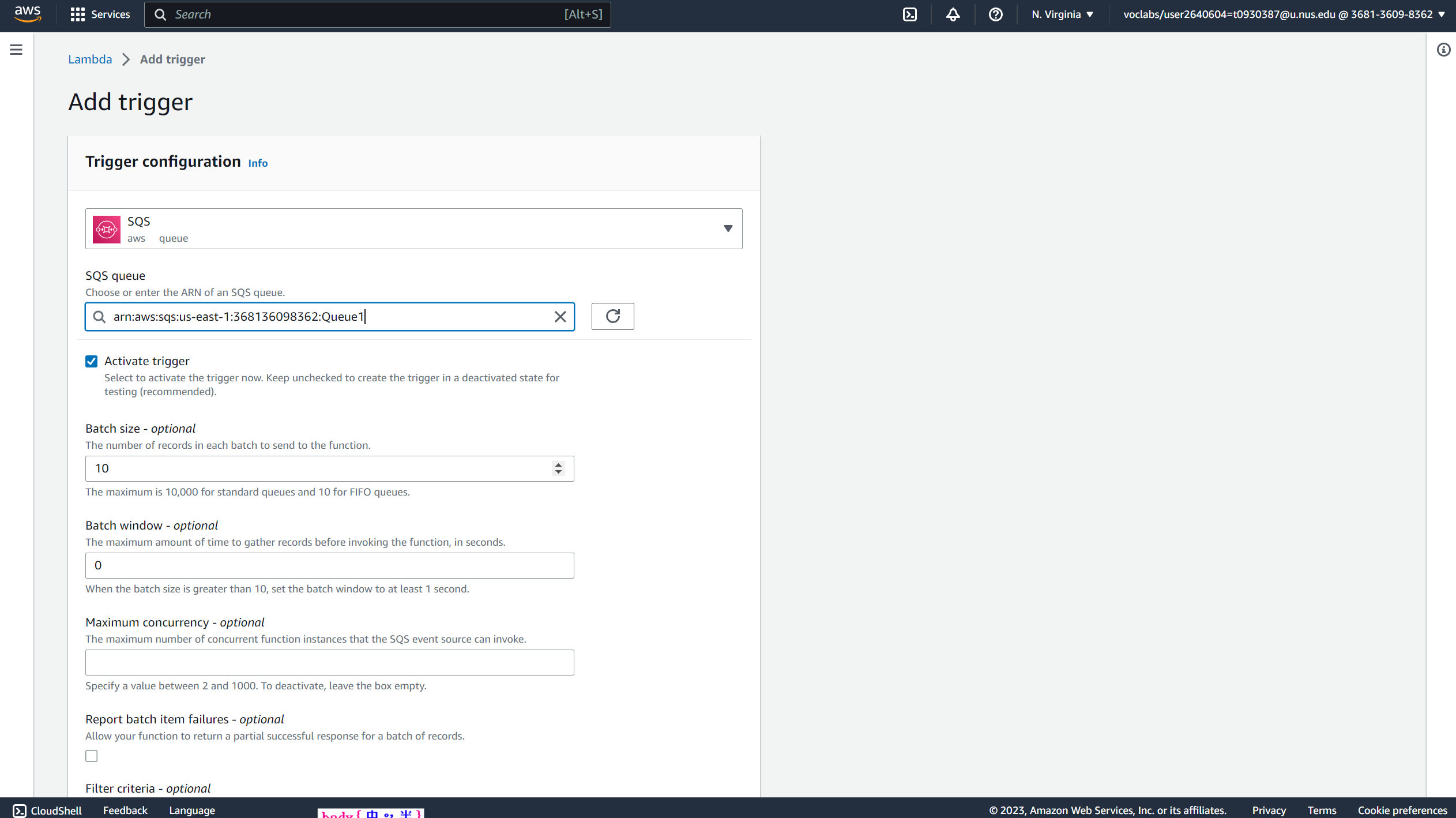Click the search magnifier icon in queue field
Image resolution: width=1456 pixels, height=818 pixels.
tap(99, 316)
